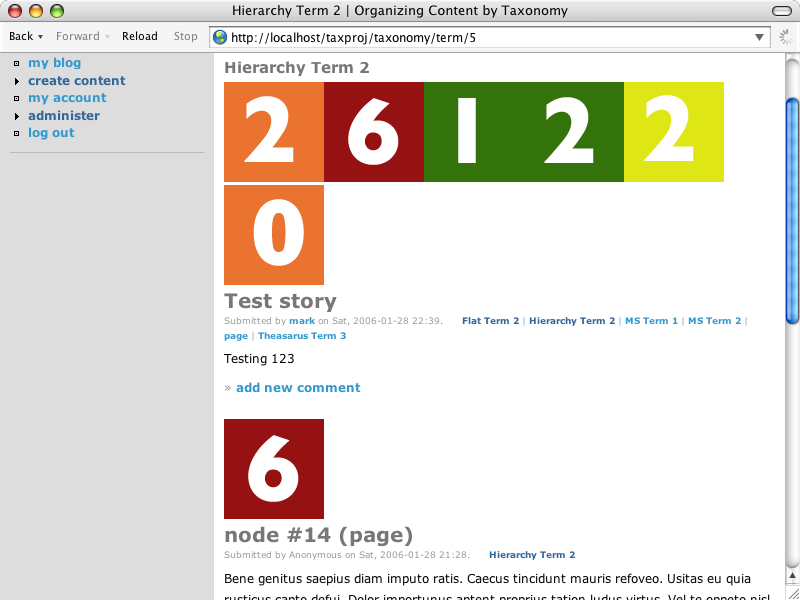
Task: Open the add new comment link
Action: (298, 388)
